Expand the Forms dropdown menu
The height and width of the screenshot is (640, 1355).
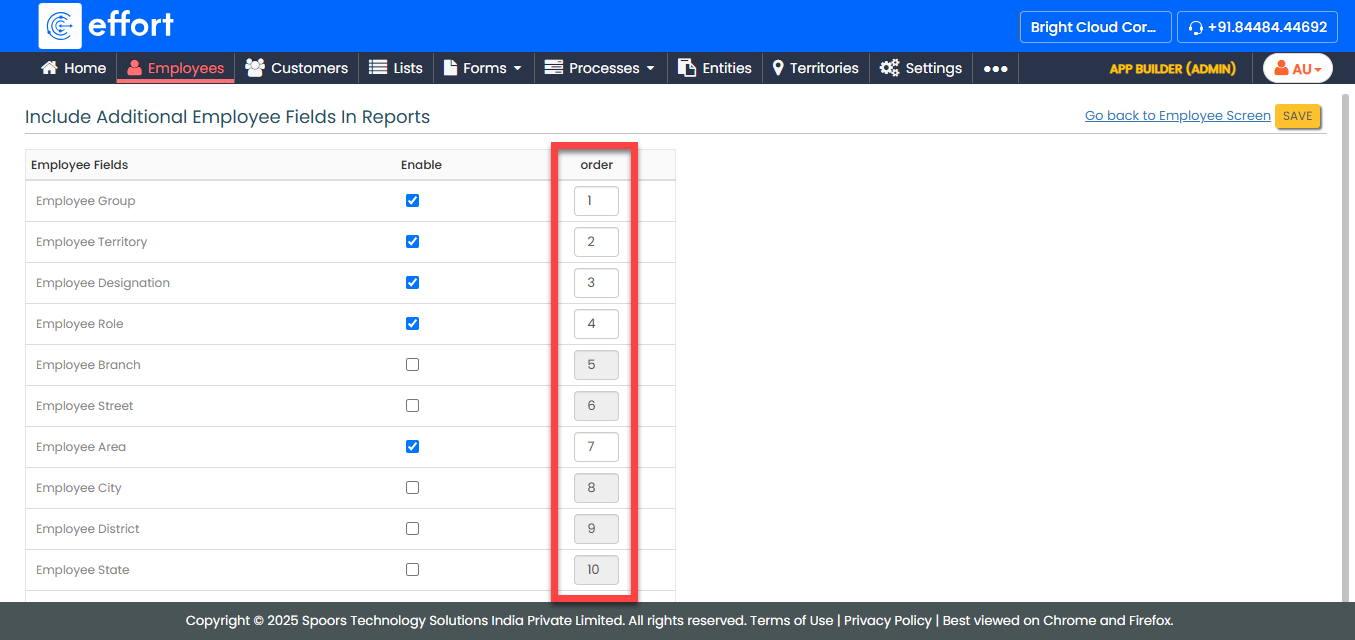point(485,68)
